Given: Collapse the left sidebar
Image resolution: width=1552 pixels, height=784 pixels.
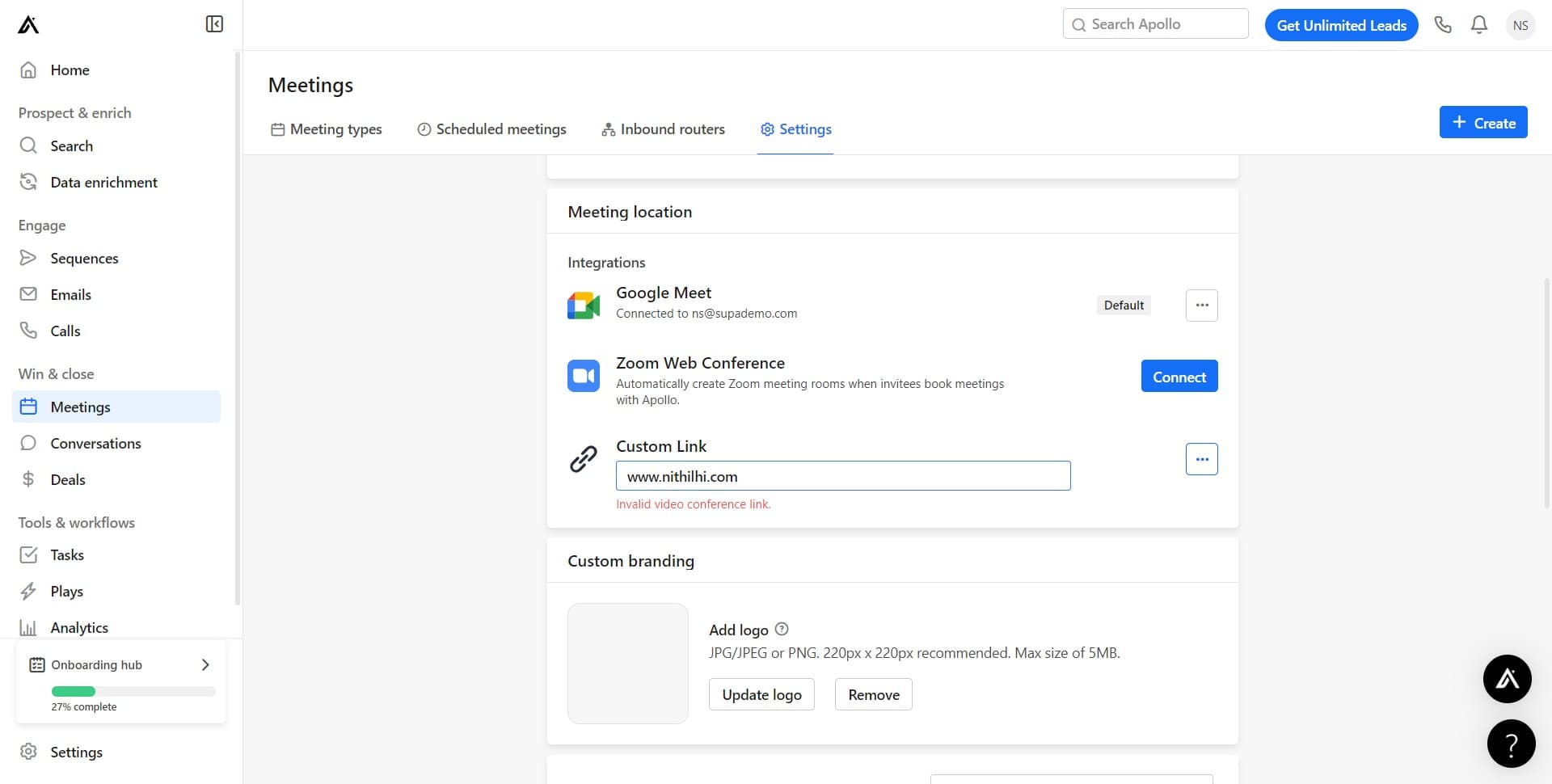Looking at the screenshot, I should (213, 23).
